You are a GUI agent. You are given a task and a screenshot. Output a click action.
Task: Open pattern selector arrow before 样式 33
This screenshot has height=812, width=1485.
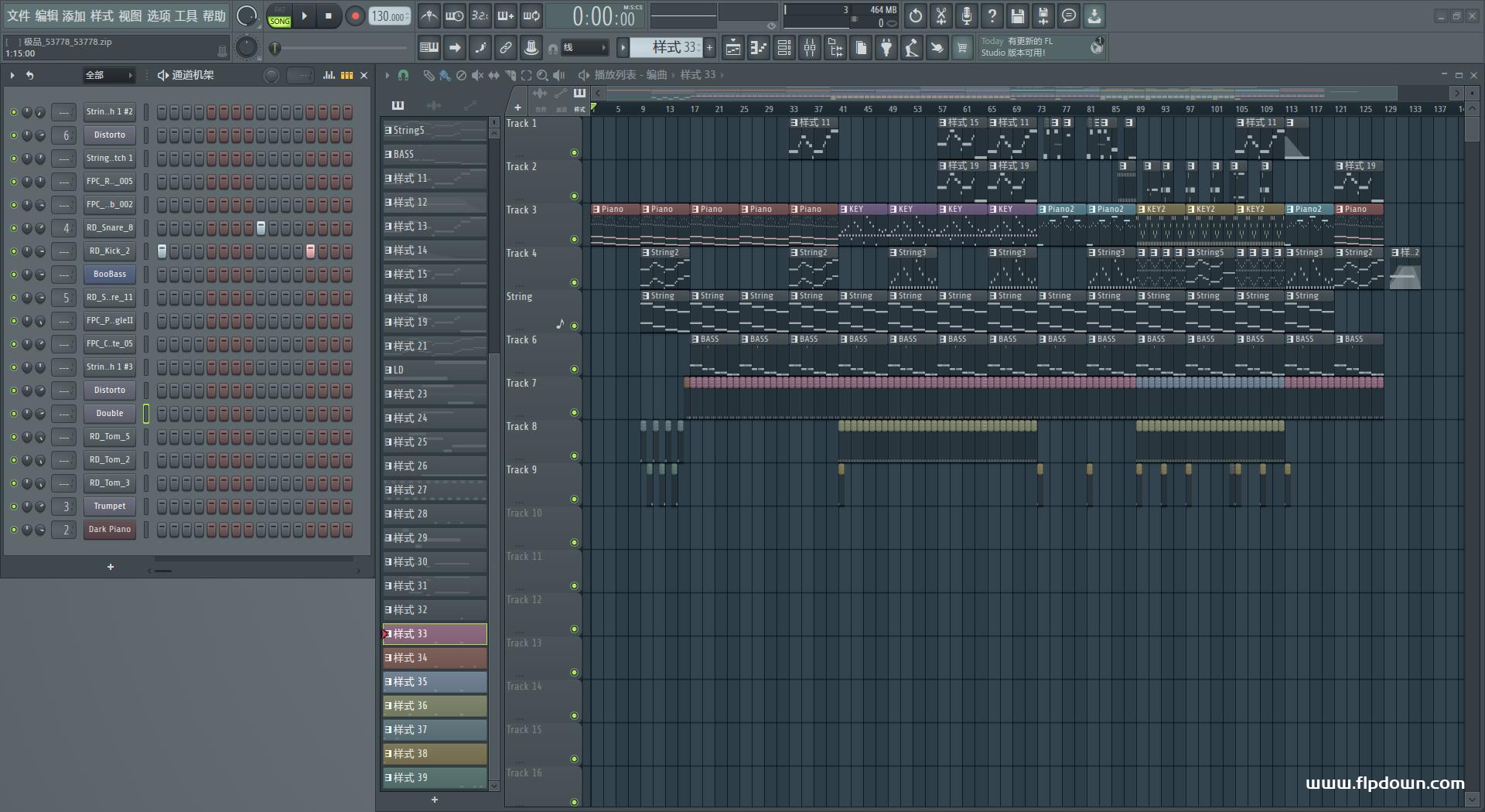[623, 48]
